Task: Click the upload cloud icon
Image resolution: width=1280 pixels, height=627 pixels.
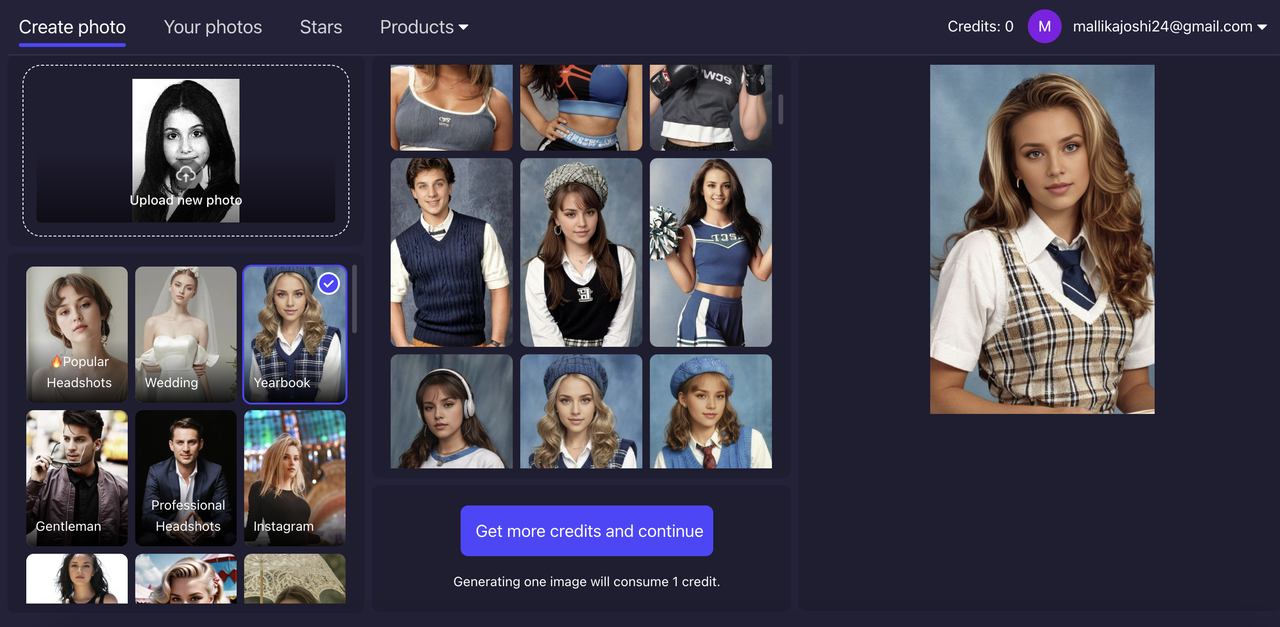Action: tap(186, 177)
